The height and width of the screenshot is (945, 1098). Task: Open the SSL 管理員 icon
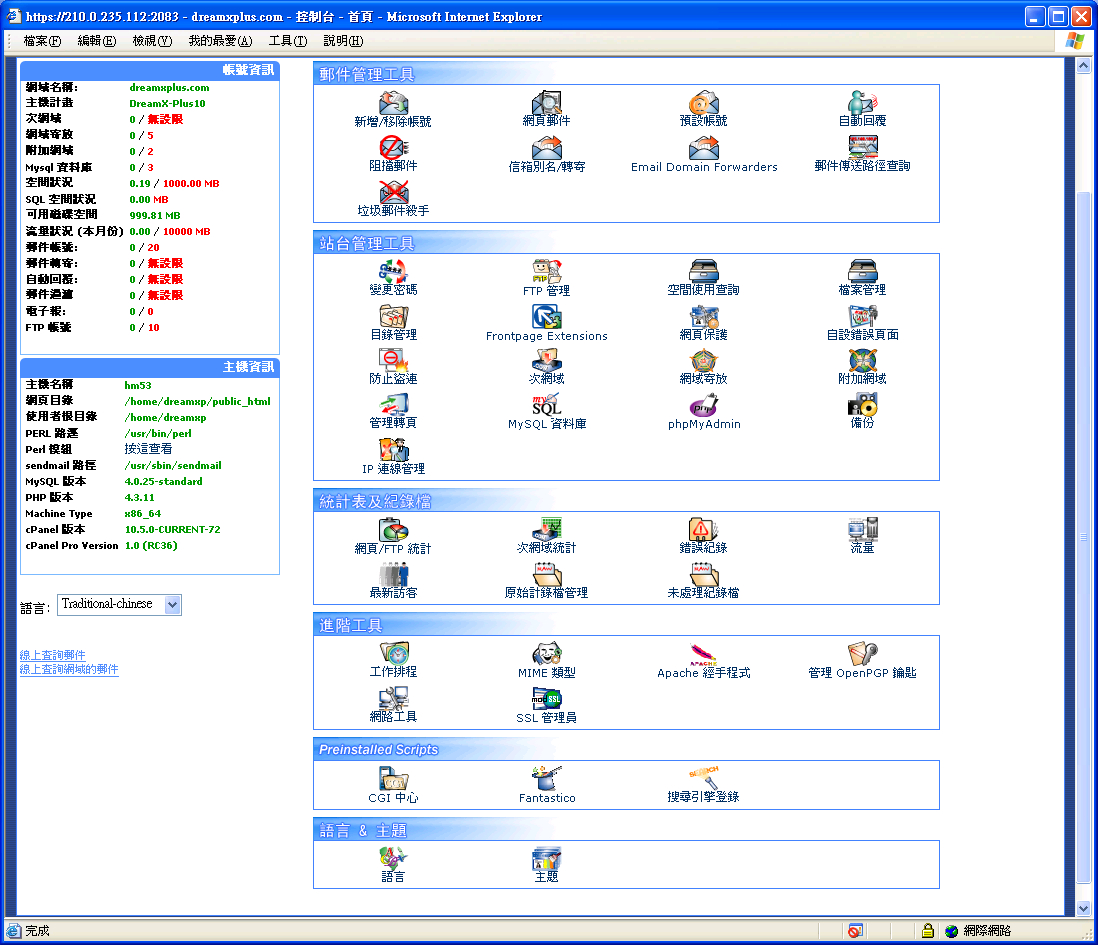click(546, 699)
